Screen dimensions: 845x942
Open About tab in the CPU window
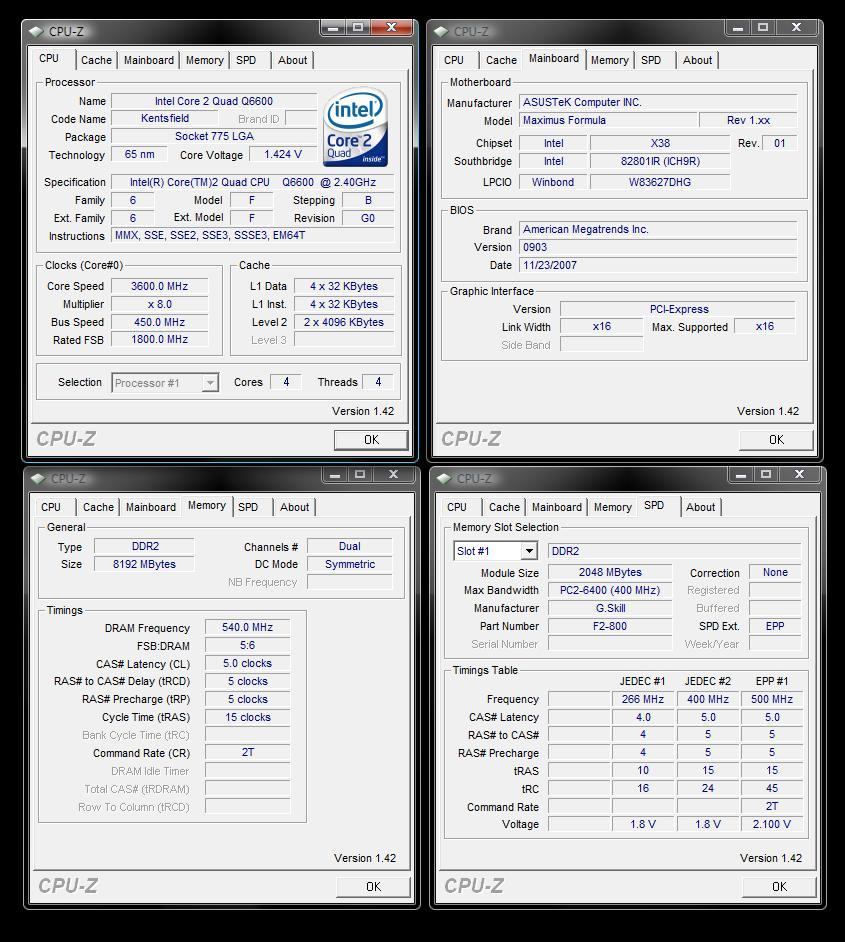point(292,60)
